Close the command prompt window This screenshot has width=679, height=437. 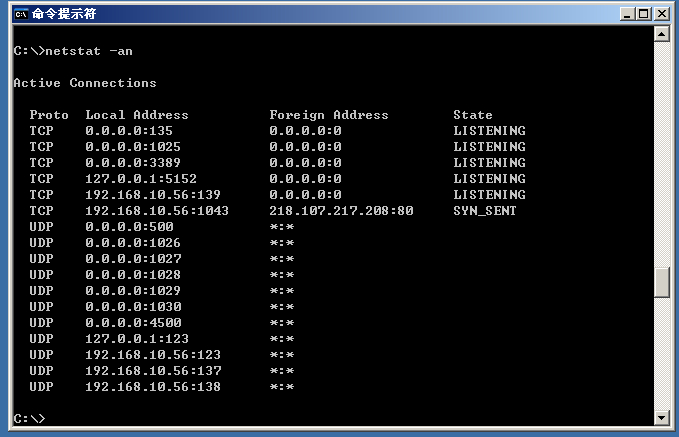click(662, 14)
